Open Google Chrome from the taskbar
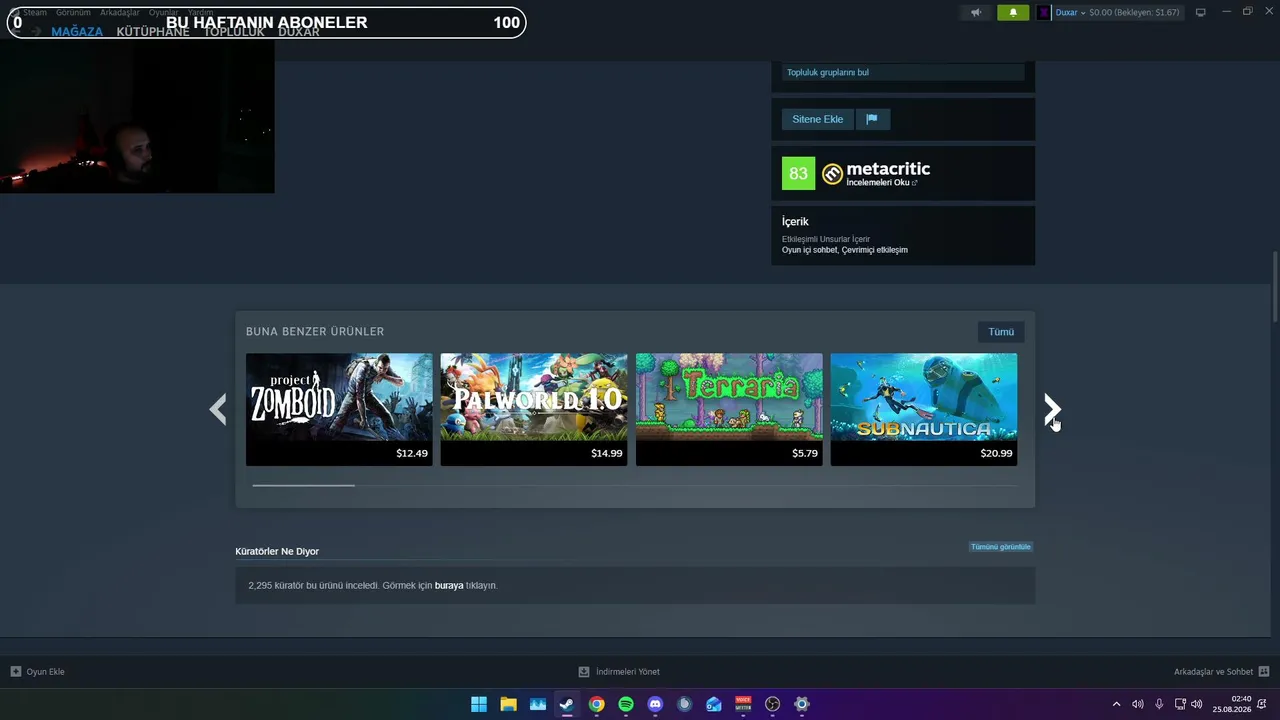 pos(596,704)
